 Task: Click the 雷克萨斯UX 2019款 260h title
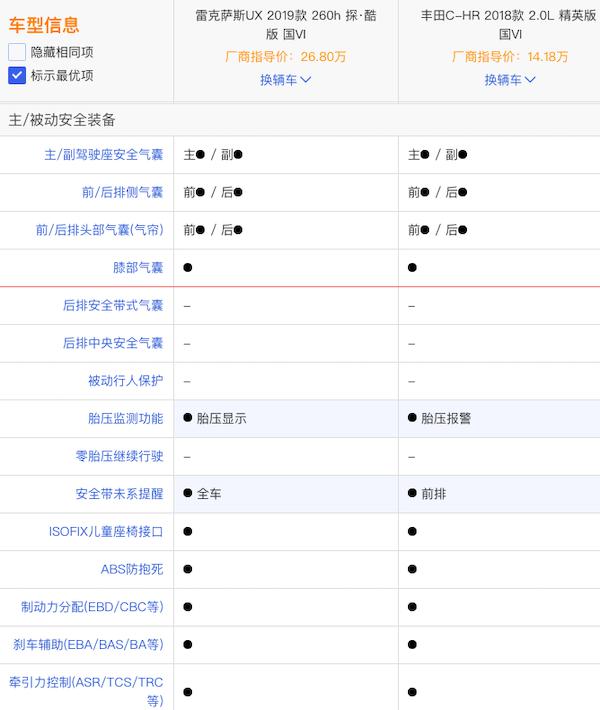click(x=286, y=24)
